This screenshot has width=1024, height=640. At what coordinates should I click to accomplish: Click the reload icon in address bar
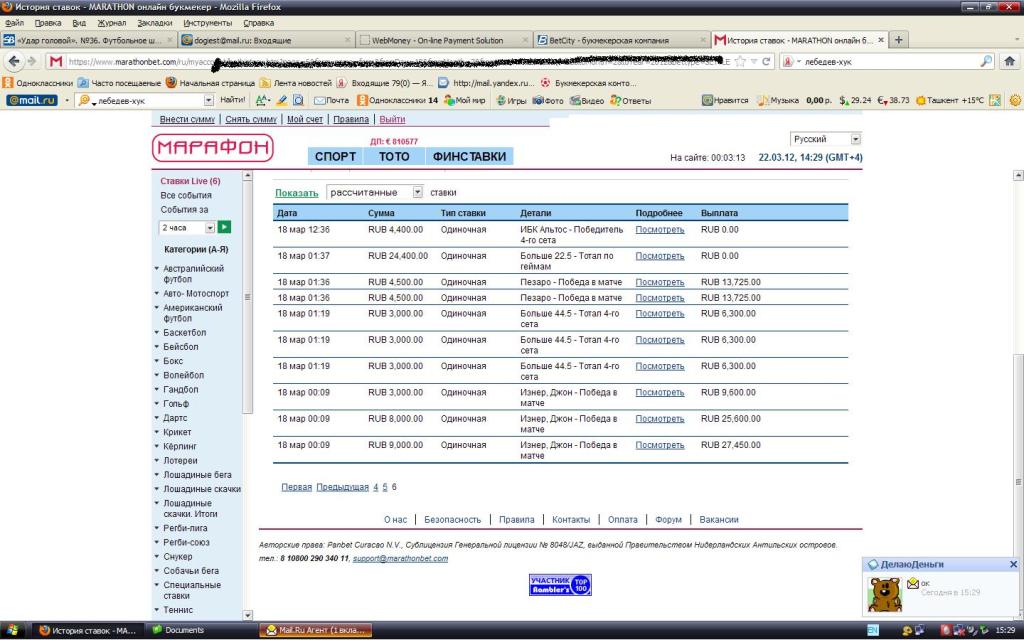(x=766, y=61)
